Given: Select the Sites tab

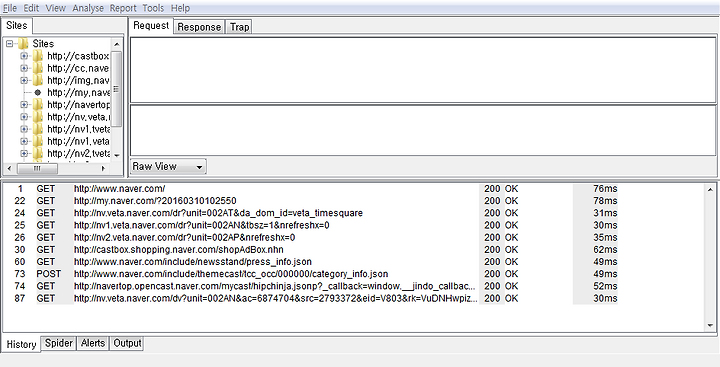Looking at the screenshot, I should 17,26.
